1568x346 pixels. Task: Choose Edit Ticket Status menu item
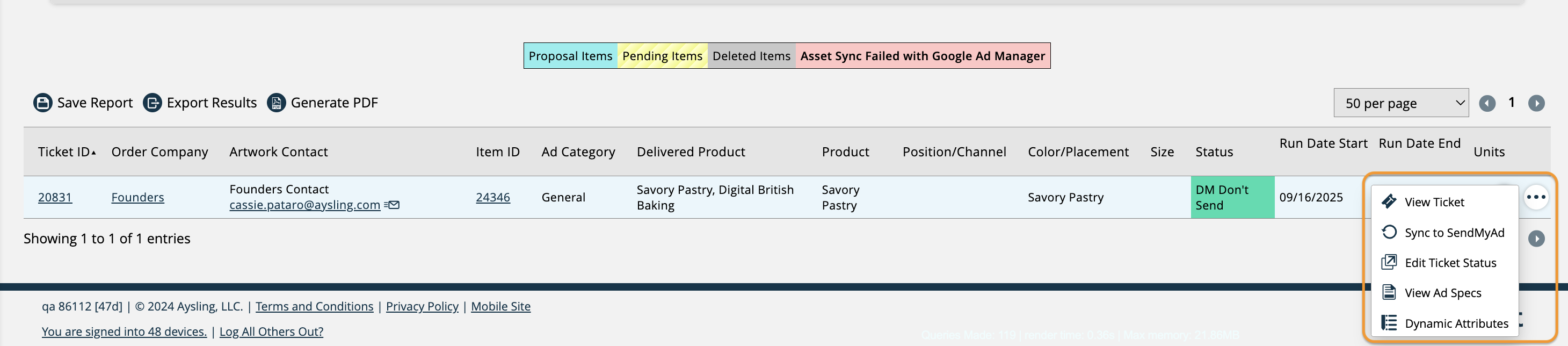tap(1450, 263)
